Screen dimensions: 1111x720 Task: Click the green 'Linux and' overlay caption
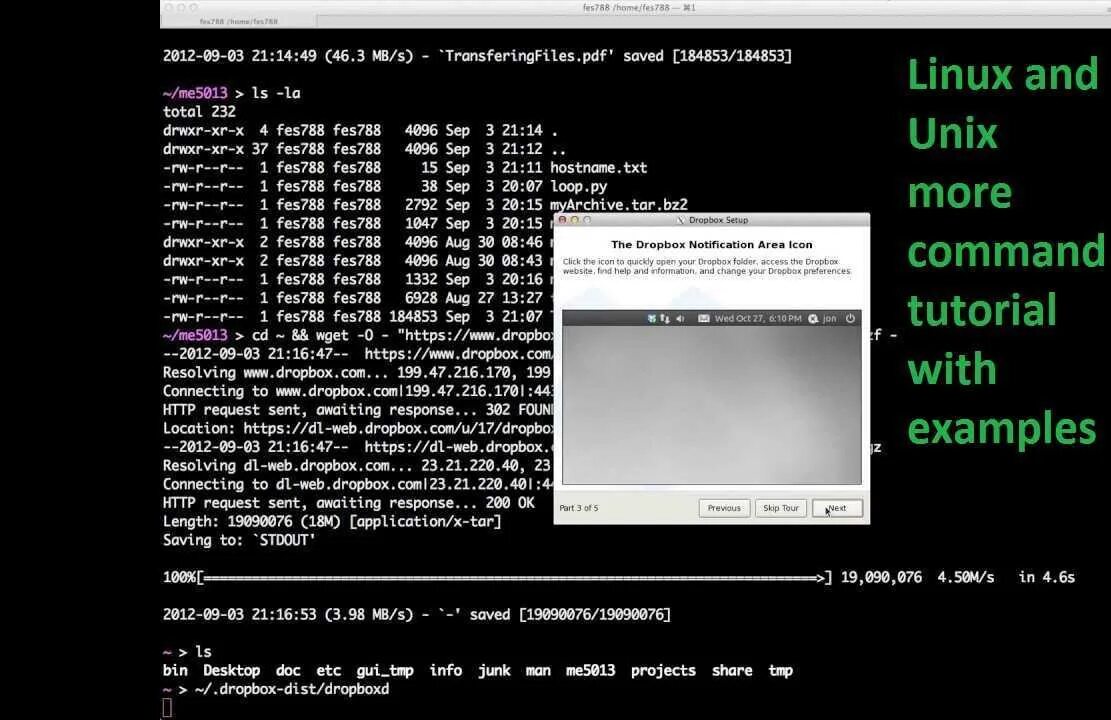(1003, 74)
